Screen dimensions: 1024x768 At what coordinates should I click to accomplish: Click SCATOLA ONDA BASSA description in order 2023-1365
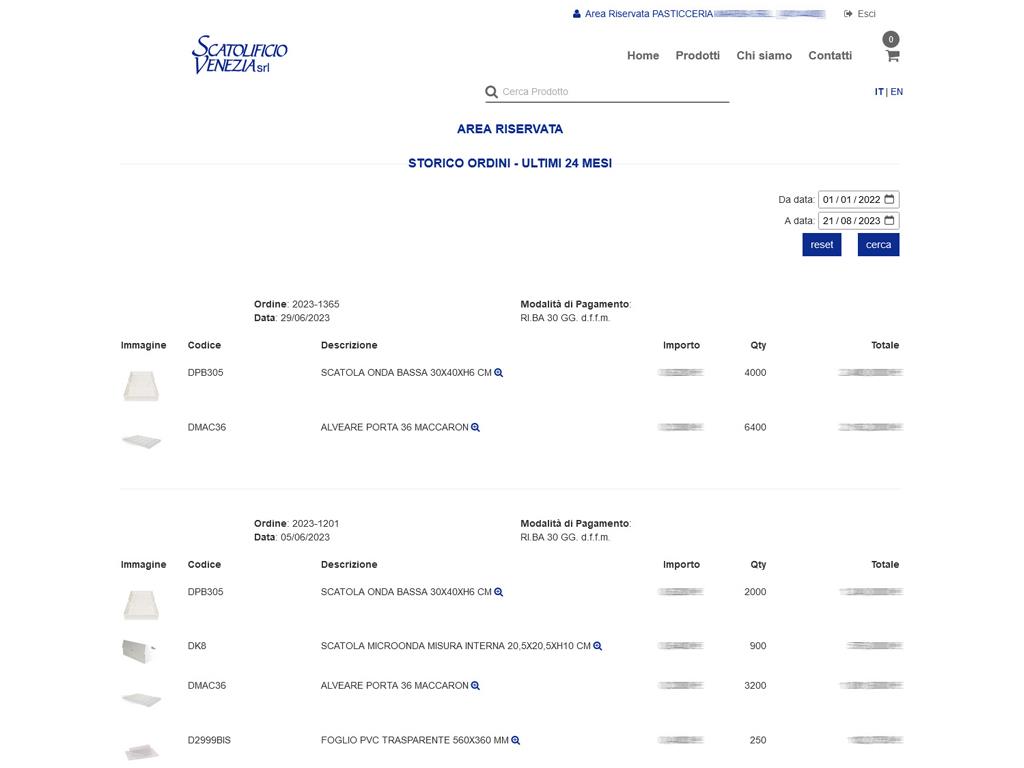click(x=406, y=373)
